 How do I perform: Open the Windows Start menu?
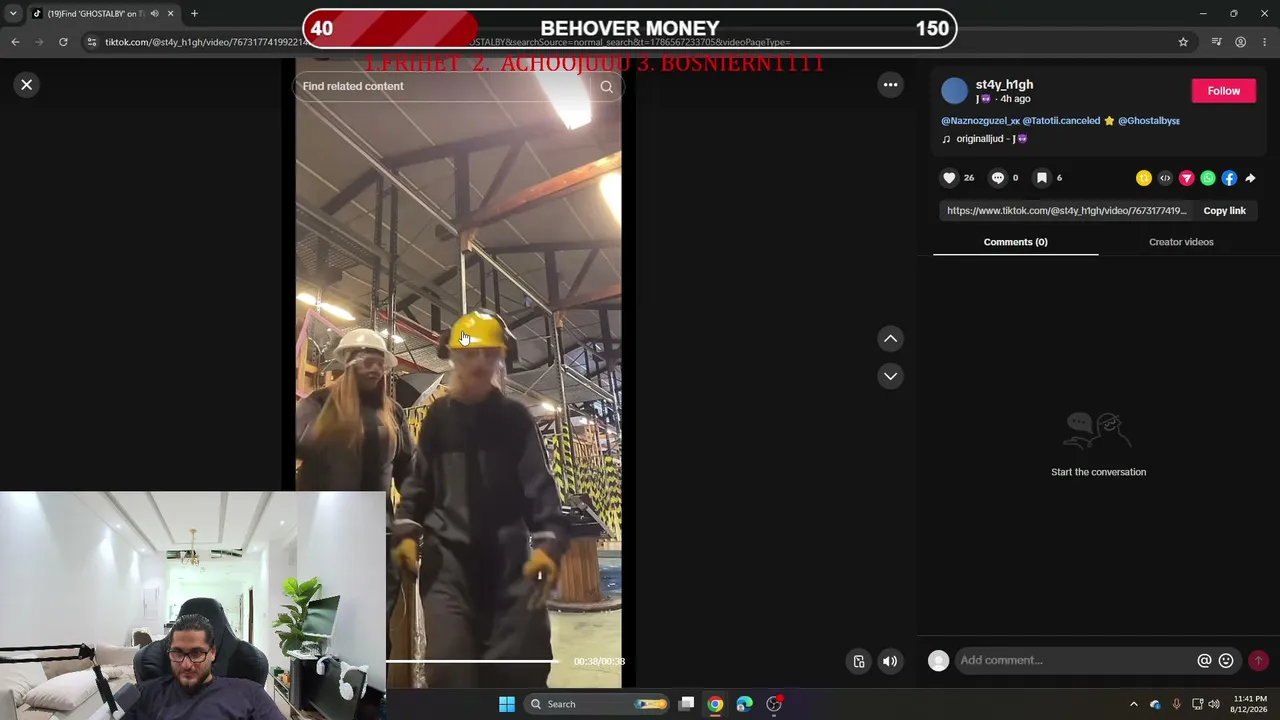(507, 704)
